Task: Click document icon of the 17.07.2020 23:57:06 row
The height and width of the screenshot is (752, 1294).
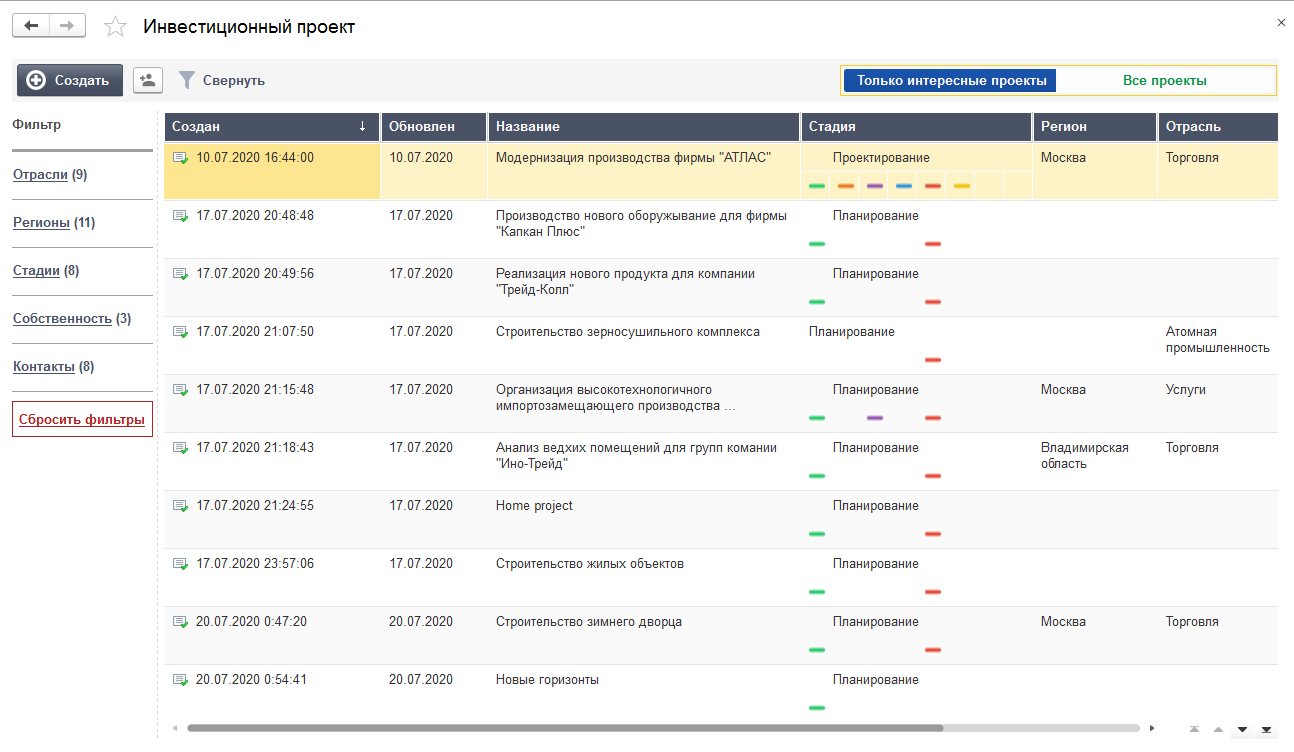Action: [181, 564]
